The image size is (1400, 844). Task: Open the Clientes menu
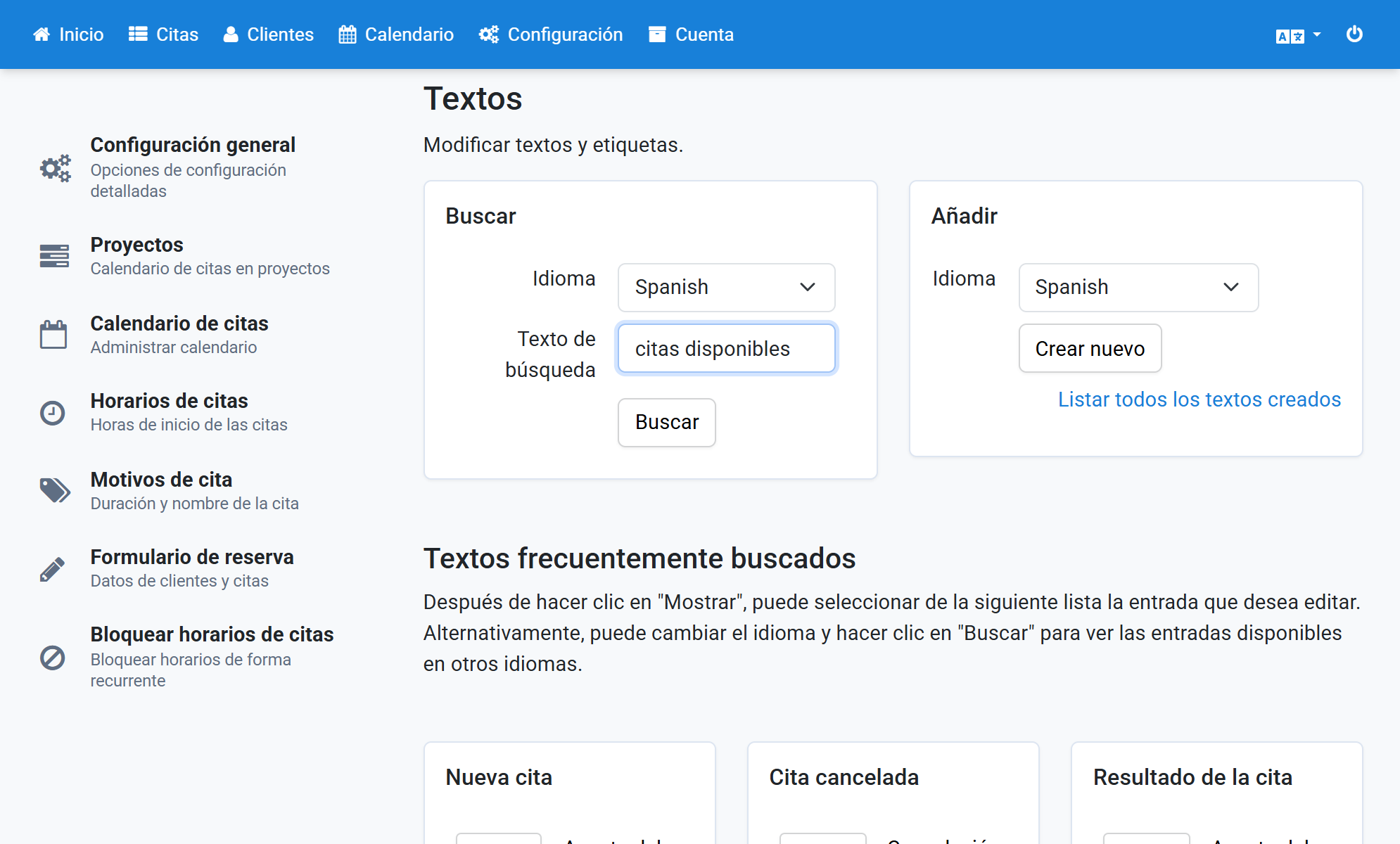click(268, 34)
